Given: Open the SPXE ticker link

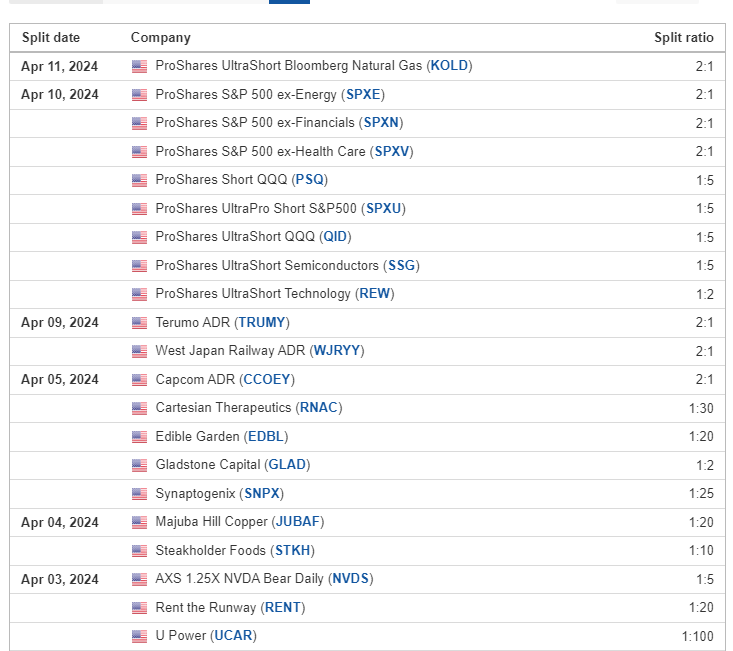Looking at the screenshot, I should click(x=363, y=94).
